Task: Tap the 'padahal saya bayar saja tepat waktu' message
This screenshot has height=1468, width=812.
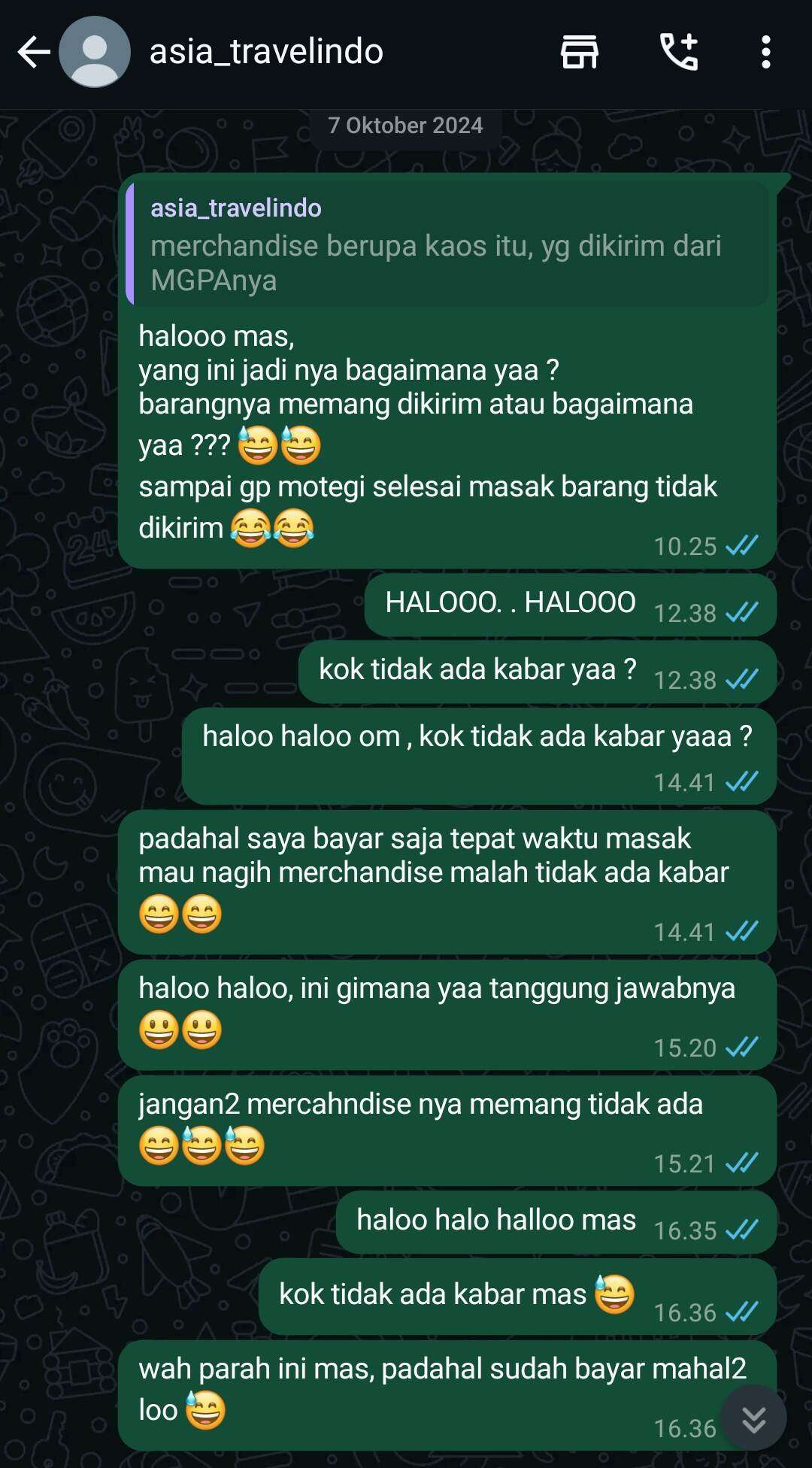Action: tap(447, 881)
